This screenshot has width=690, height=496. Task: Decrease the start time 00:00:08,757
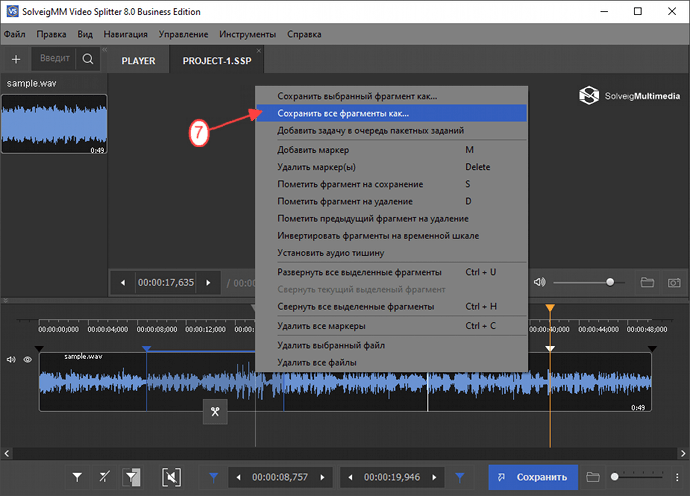(x=239, y=478)
